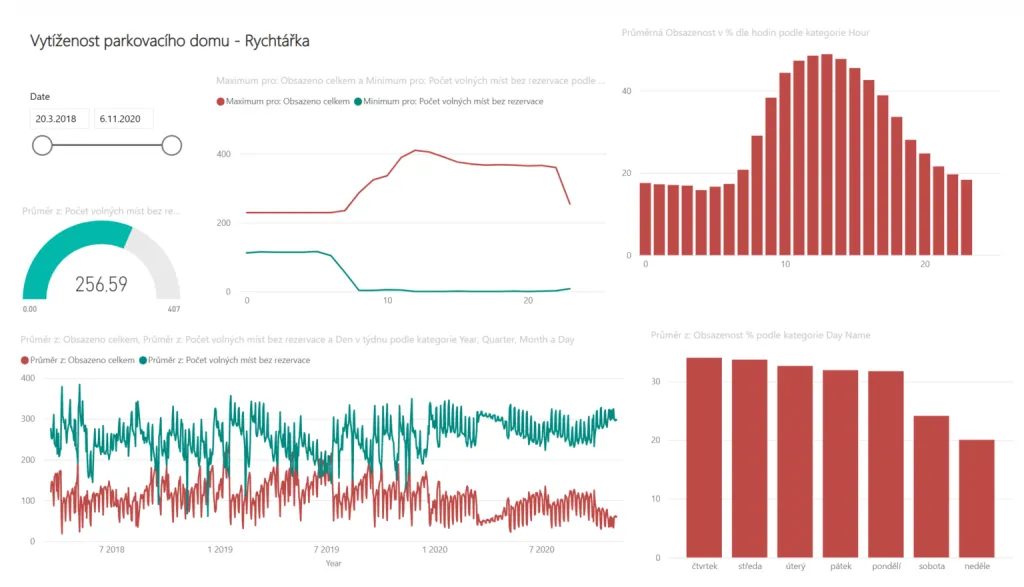Select the neděle bar in Day Name chart
This screenshot has height=587, width=1024.
(977, 498)
